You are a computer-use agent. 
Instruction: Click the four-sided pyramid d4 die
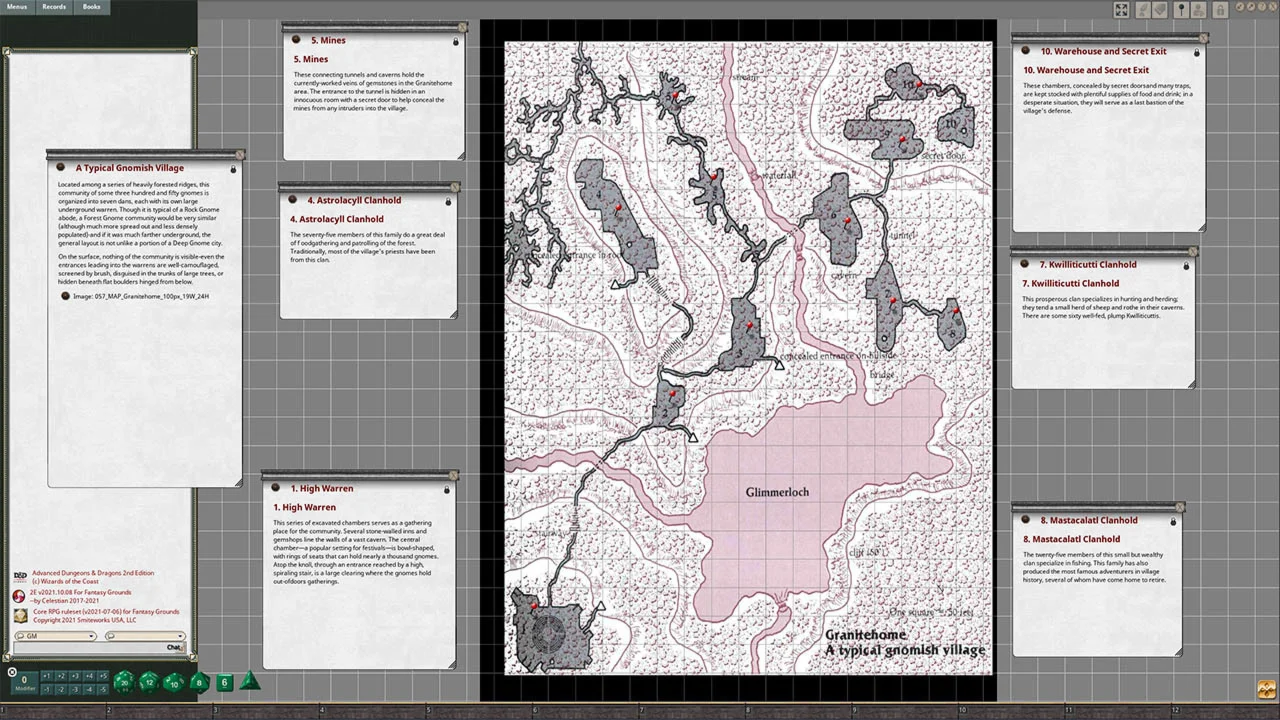coord(250,682)
